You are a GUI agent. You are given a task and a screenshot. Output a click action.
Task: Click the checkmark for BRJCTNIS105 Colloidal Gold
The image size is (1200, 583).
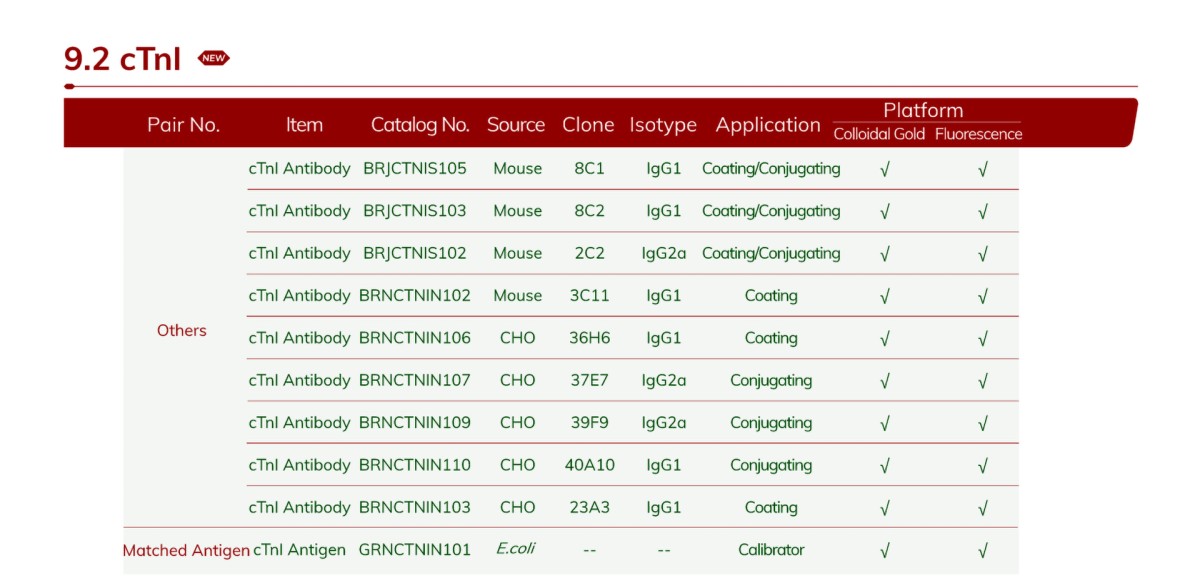click(884, 168)
